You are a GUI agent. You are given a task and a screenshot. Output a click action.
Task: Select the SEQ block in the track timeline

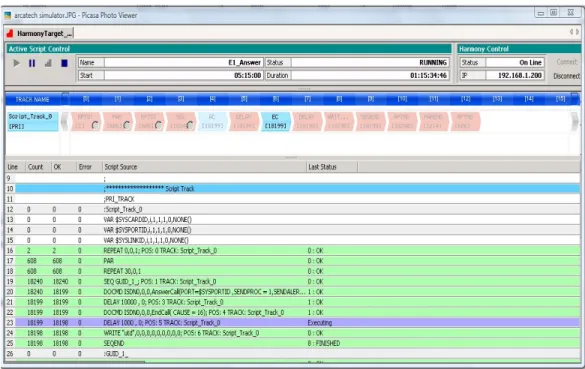(x=181, y=121)
